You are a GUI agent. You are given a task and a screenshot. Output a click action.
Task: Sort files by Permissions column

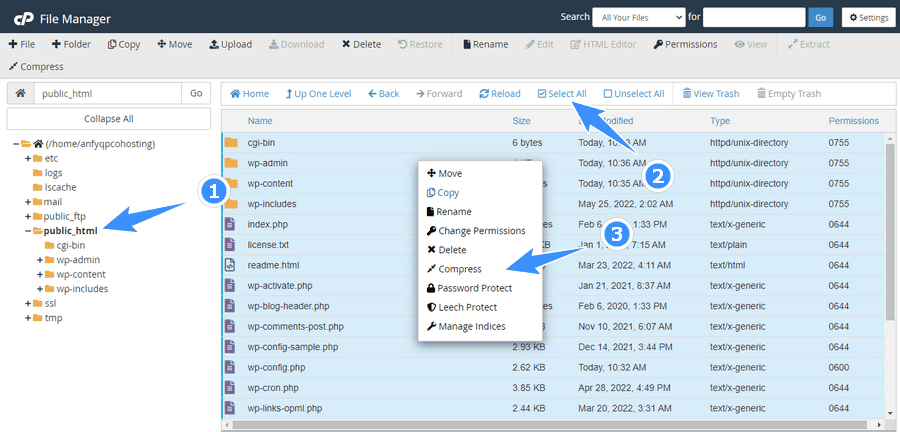[854, 121]
